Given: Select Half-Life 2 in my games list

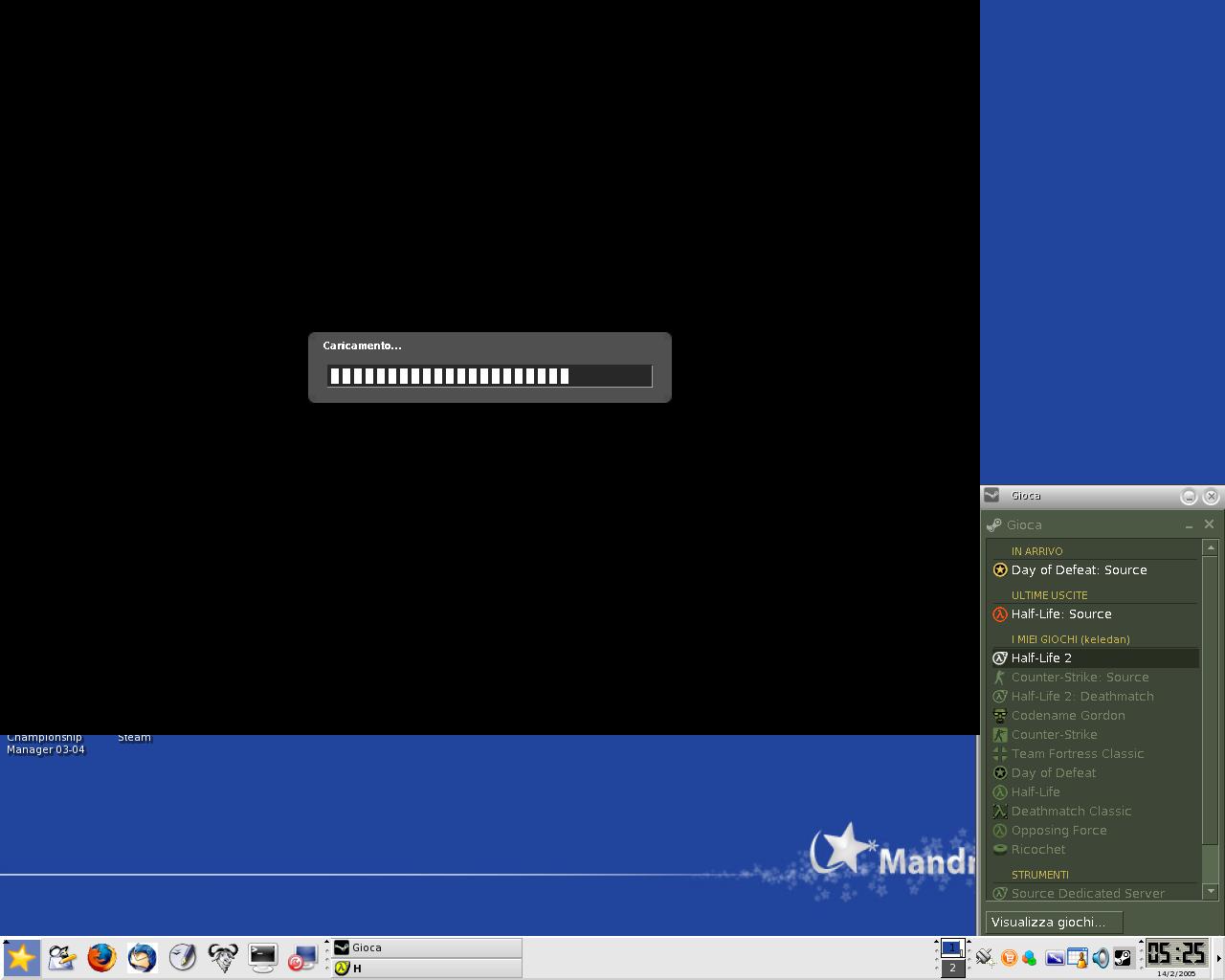Looking at the screenshot, I should [1094, 657].
